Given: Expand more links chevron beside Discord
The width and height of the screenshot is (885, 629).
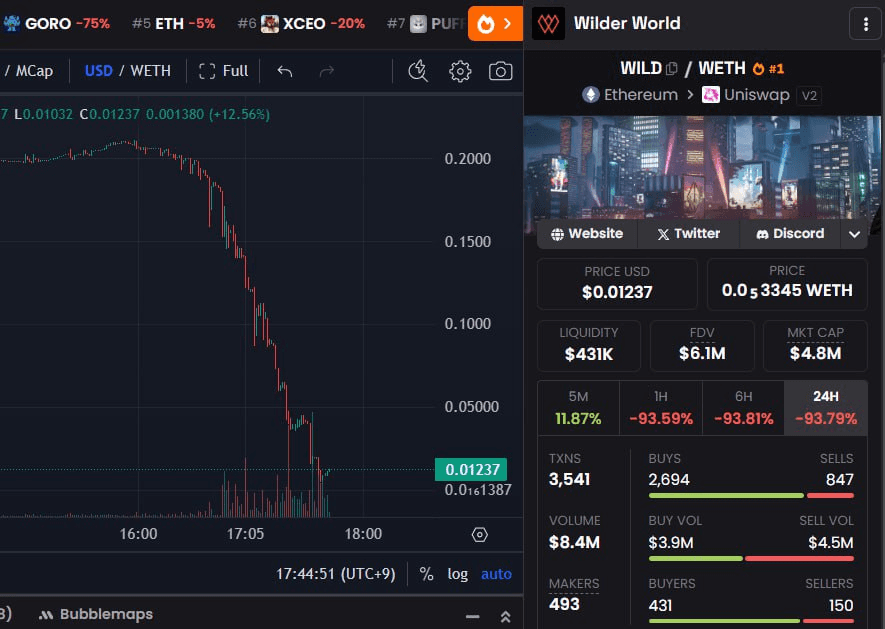Looking at the screenshot, I should 854,234.
